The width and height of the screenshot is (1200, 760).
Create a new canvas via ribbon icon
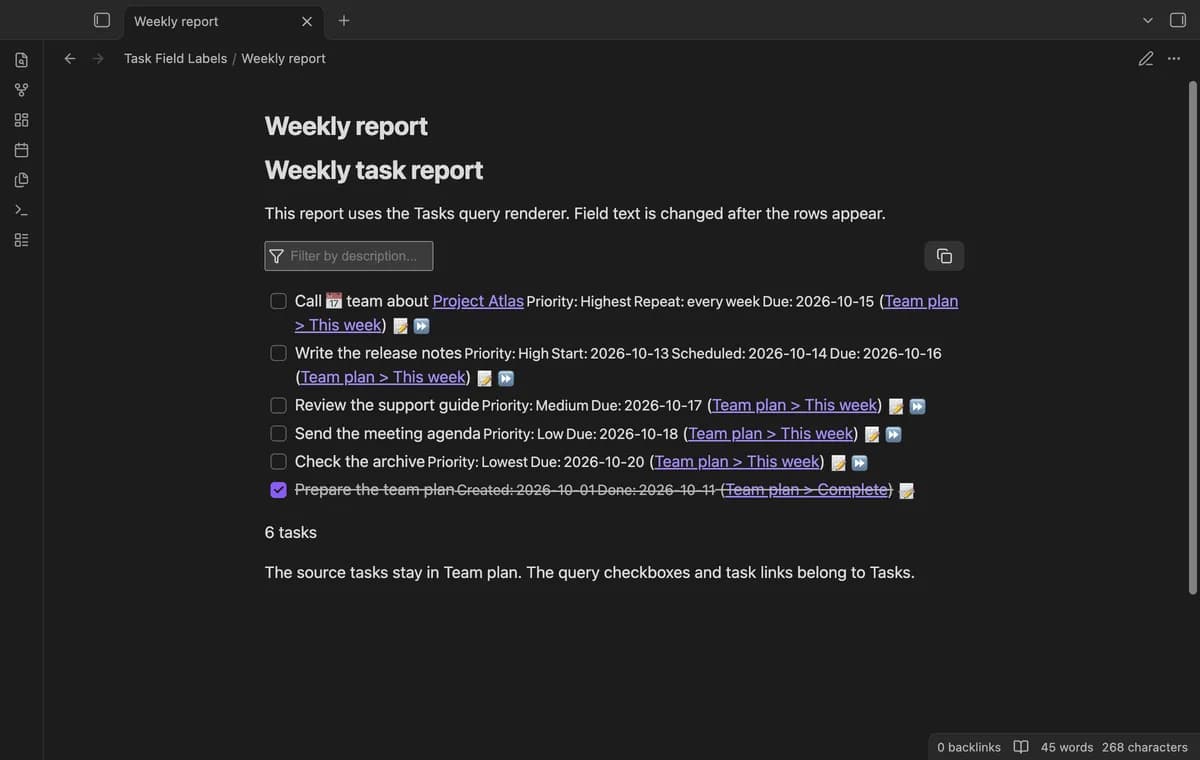point(21,120)
